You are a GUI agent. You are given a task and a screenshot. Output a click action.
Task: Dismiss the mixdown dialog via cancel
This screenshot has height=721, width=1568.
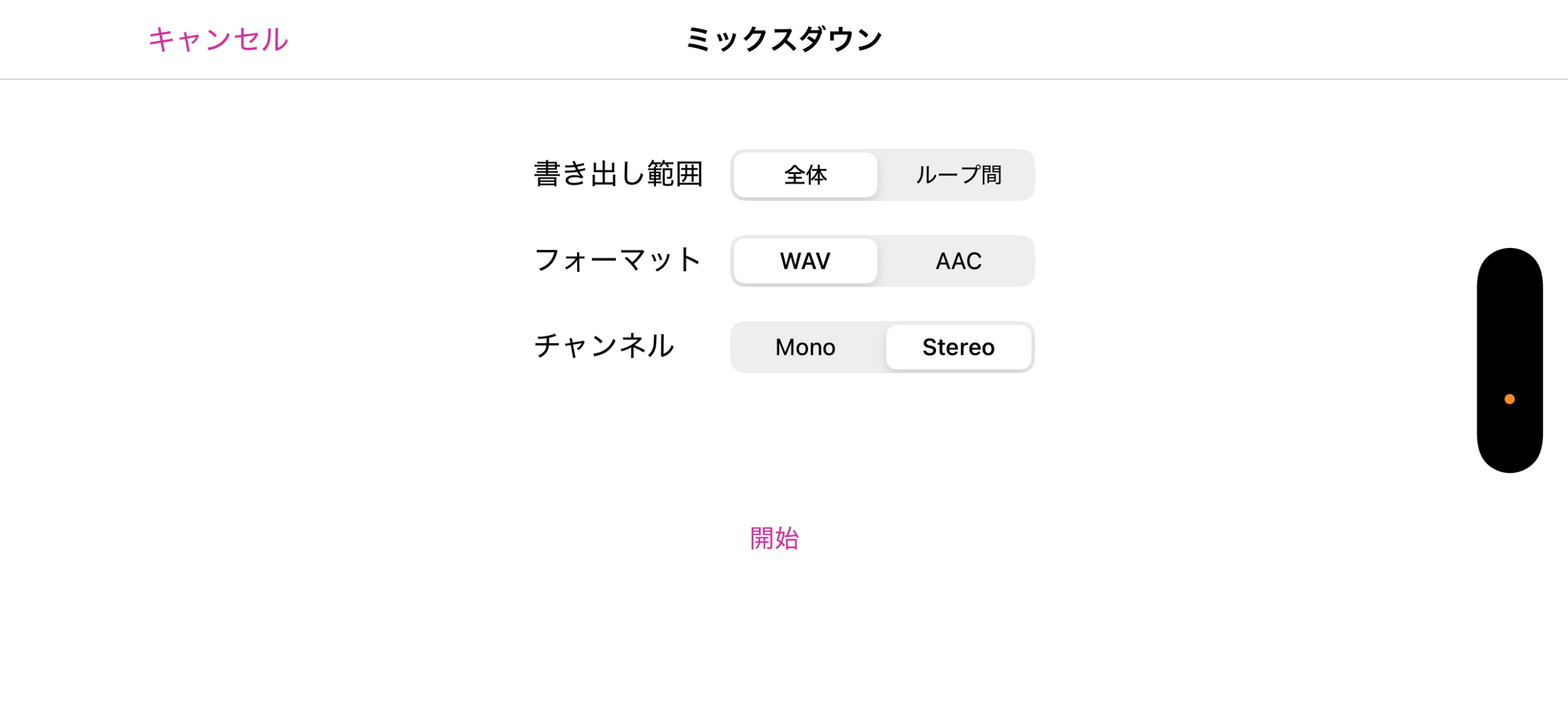pos(218,40)
